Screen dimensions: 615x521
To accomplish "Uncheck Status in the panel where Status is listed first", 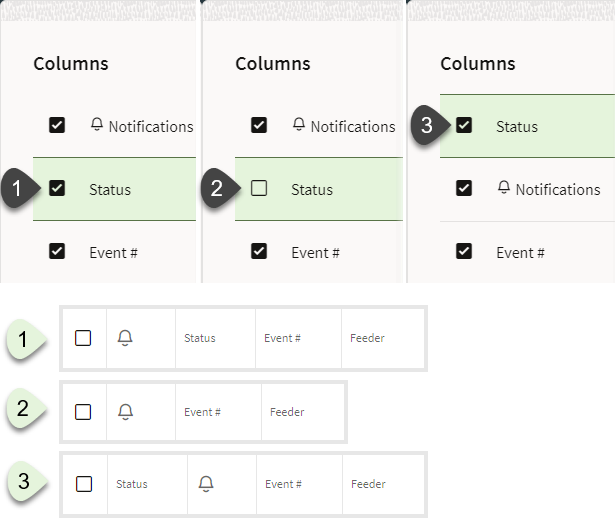I will tap(464, 126).
